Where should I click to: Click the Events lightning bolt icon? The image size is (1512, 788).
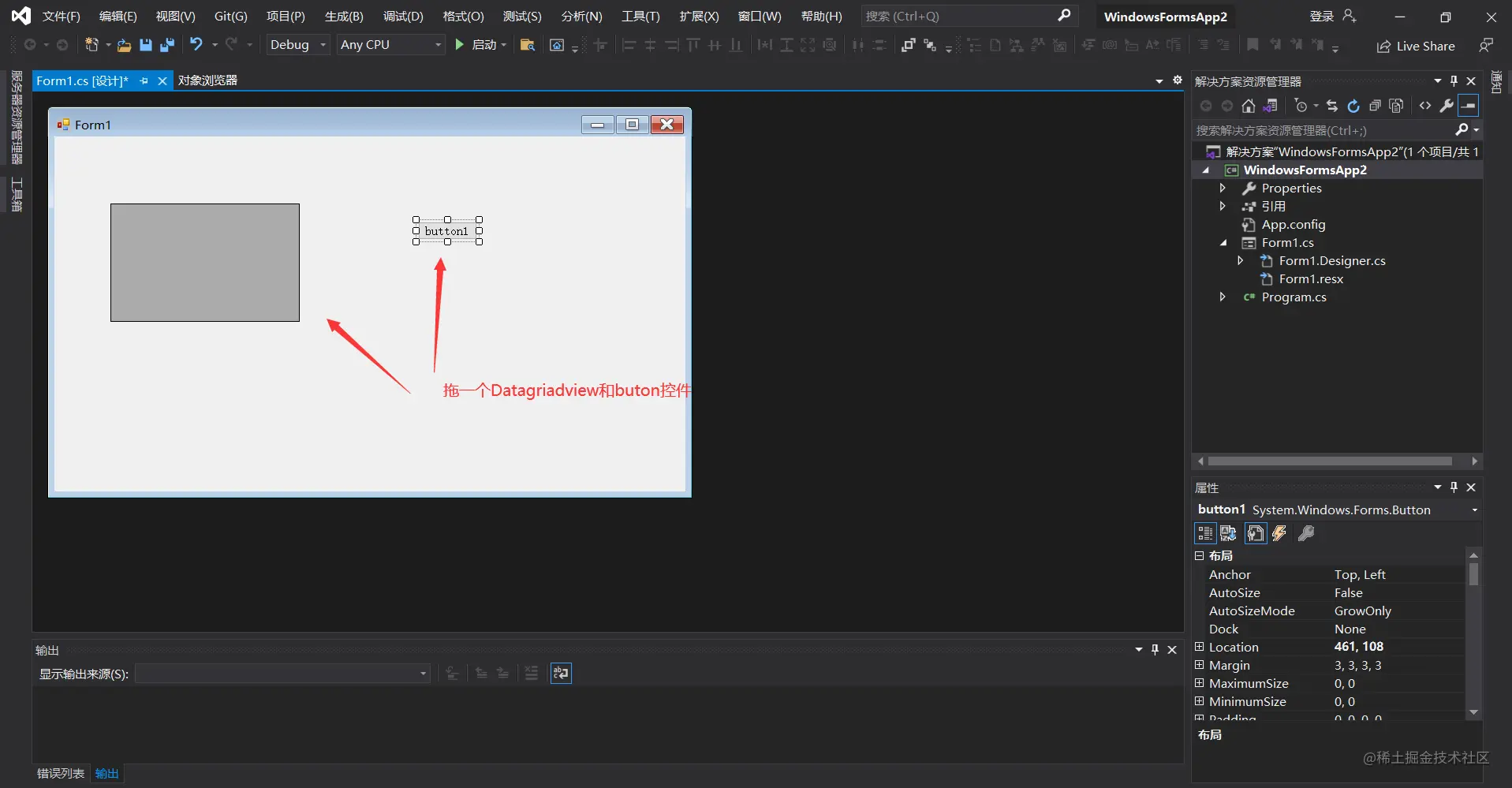[1279, 534]
